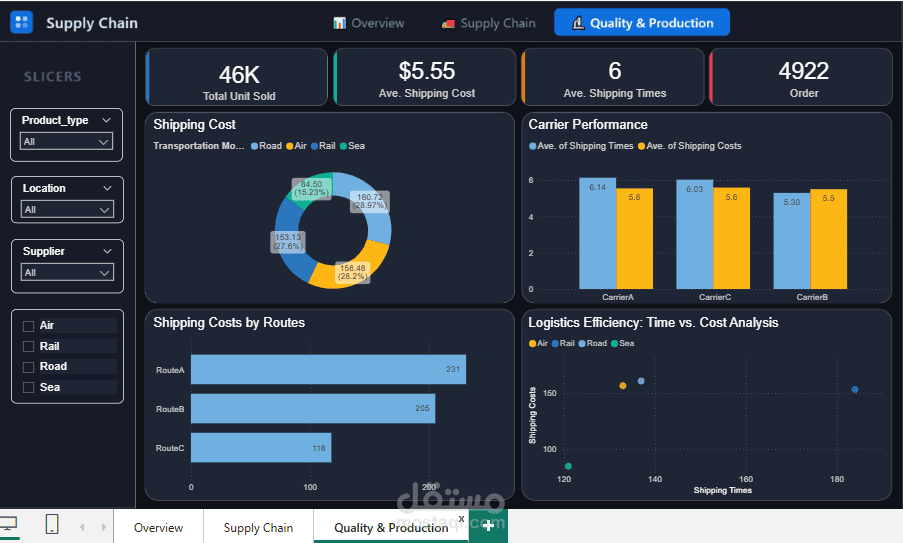Open the Overview page tab at bottom
Screen dimensions: 903x543
pos(158,527)
